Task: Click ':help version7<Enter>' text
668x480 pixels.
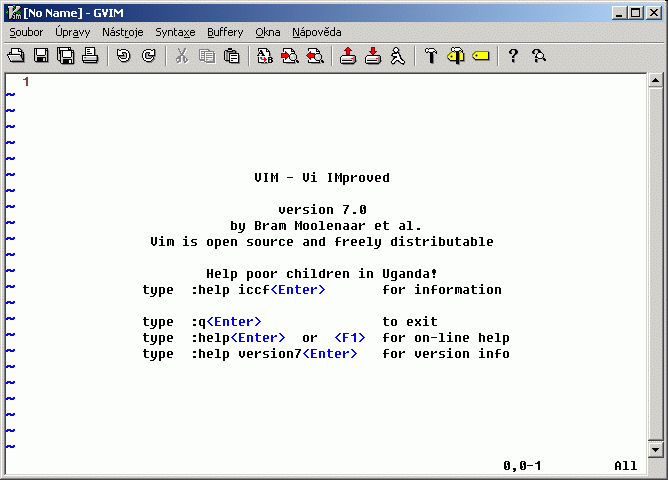Action: [x=274, y=354]
